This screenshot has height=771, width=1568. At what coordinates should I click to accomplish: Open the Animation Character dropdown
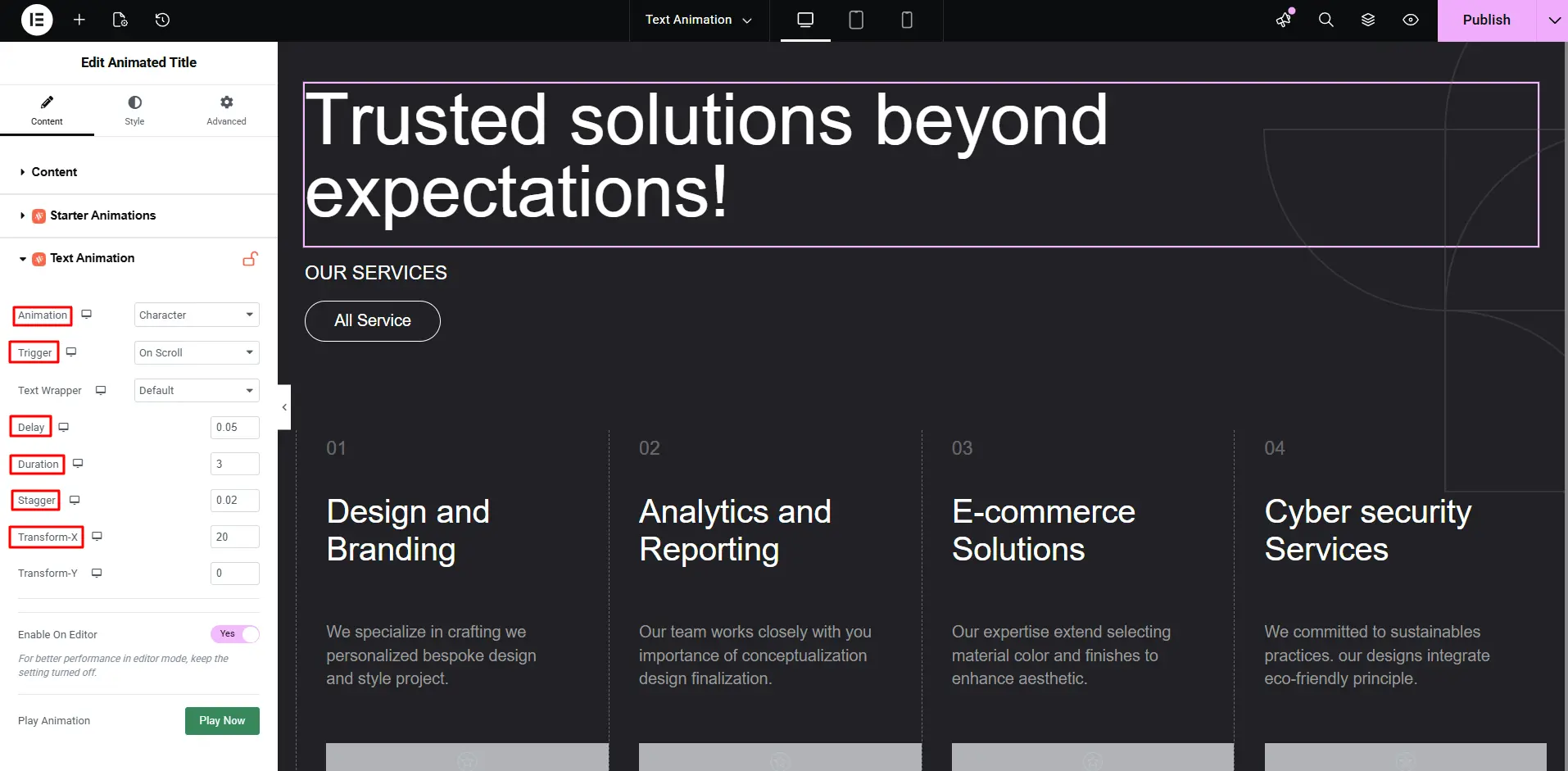[x=197, y=315]
